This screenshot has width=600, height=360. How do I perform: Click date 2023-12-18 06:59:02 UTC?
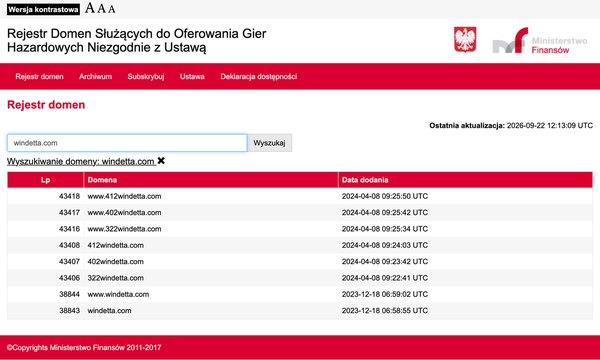click(385, 295)
